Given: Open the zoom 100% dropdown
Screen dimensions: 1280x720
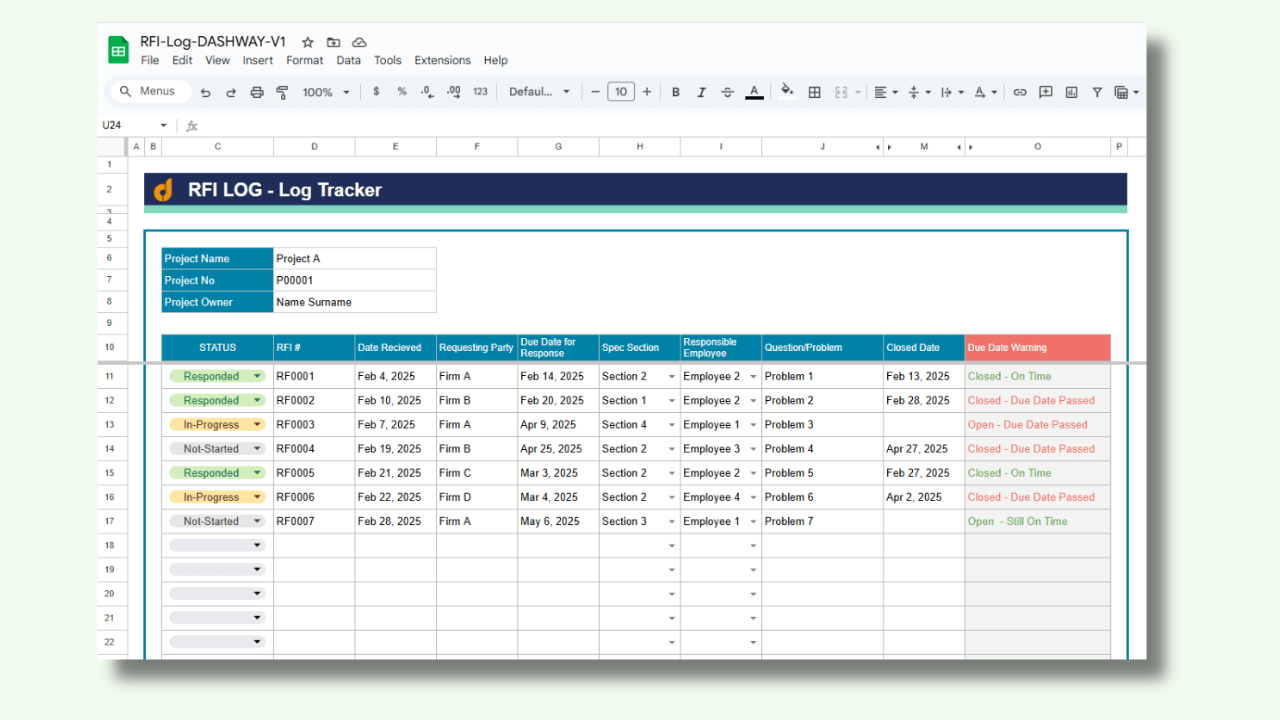Looking at the screenshot, I should (x=326, y=92).
